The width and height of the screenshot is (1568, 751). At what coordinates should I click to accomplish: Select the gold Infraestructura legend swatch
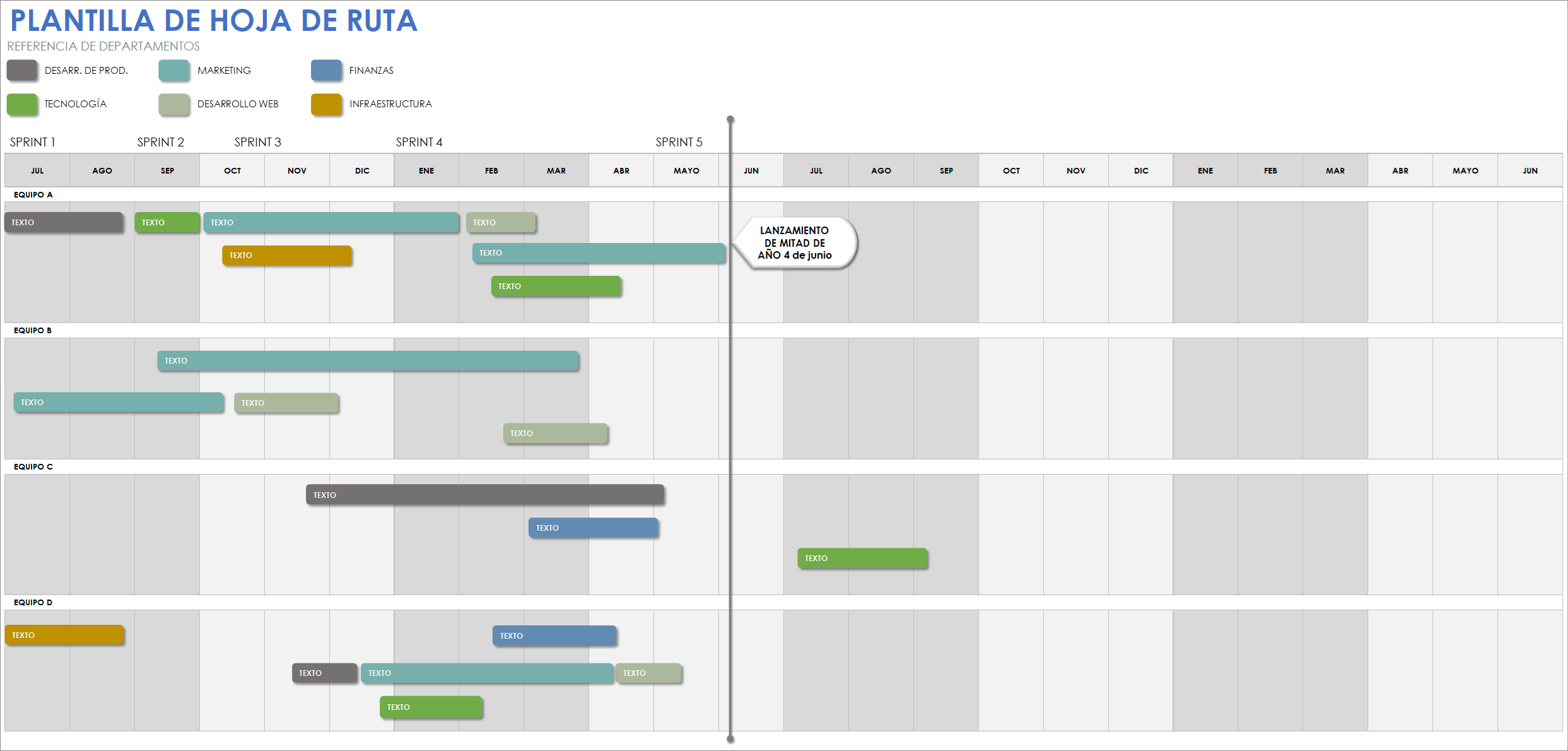[326, 104]
